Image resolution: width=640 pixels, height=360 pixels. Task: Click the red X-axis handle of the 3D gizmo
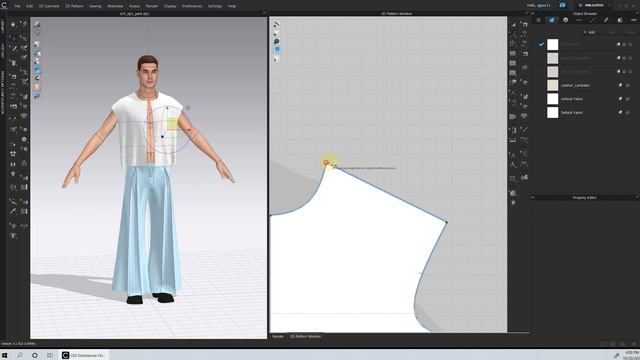point(189,130)
